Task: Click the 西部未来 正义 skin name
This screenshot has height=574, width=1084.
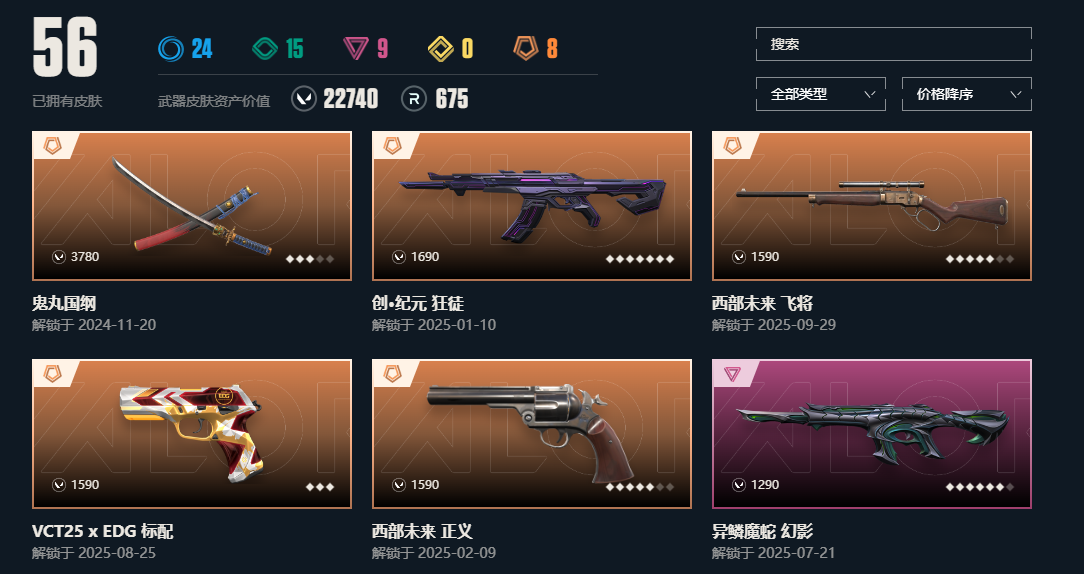Action: coord(422,531)
